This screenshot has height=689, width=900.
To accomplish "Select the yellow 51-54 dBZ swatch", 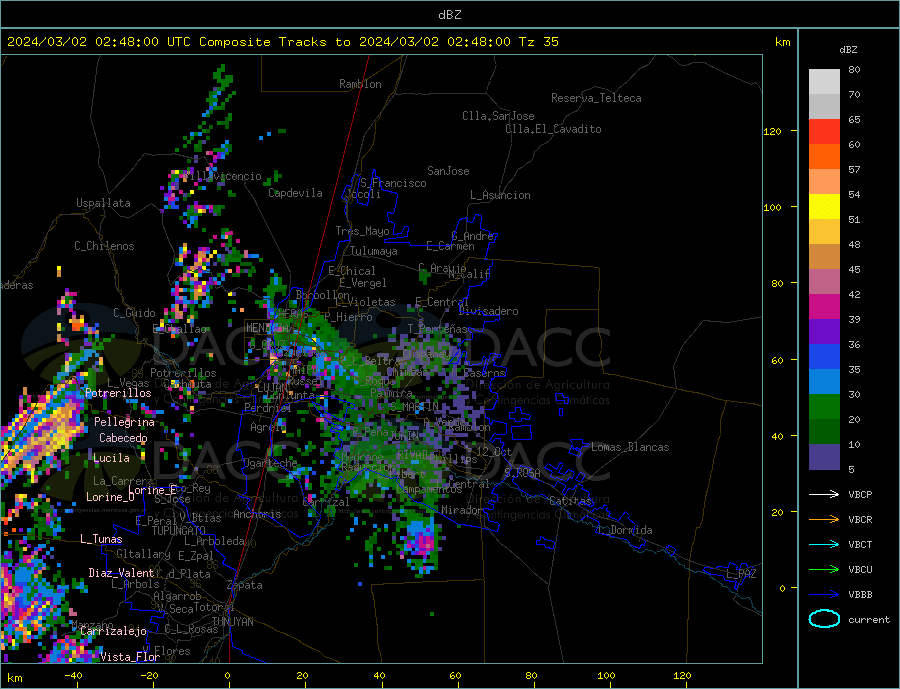I will [x=824, y=207].
